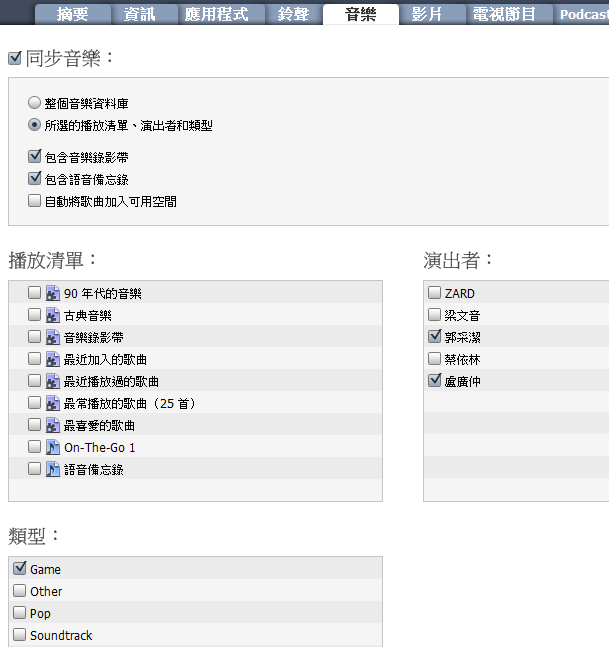The width and height of the screenshot is (609, 647).
Task: Uncheck the 同步音樂 checkbox
Action: [15, 58]
